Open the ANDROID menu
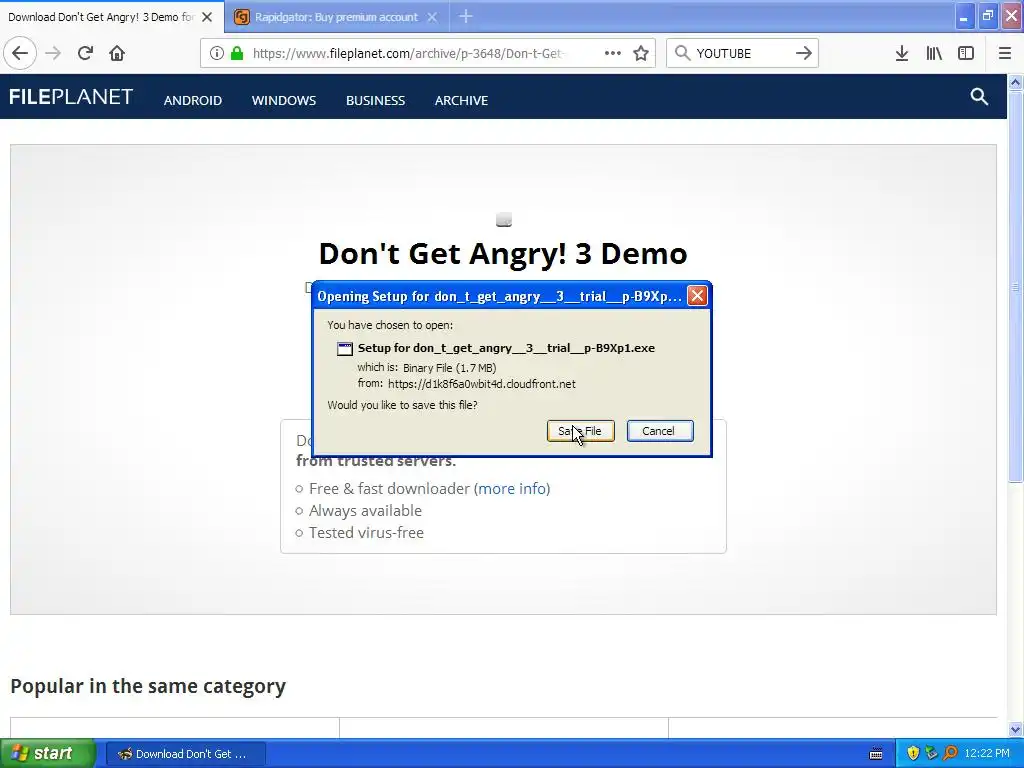This screenshot has height=768, width=1024. [193, 101]
